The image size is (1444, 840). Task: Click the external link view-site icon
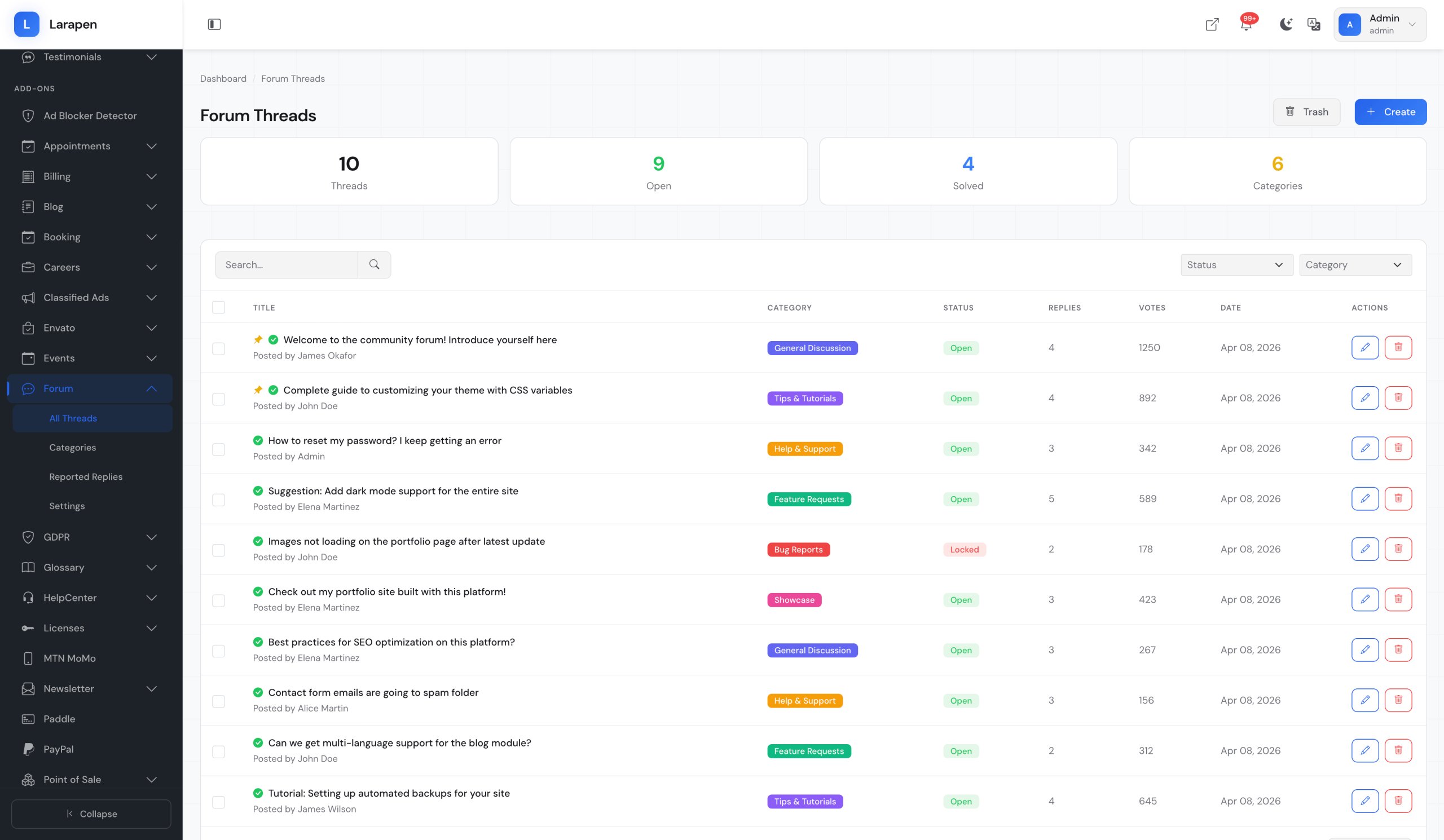click(x=1212, y=24)
